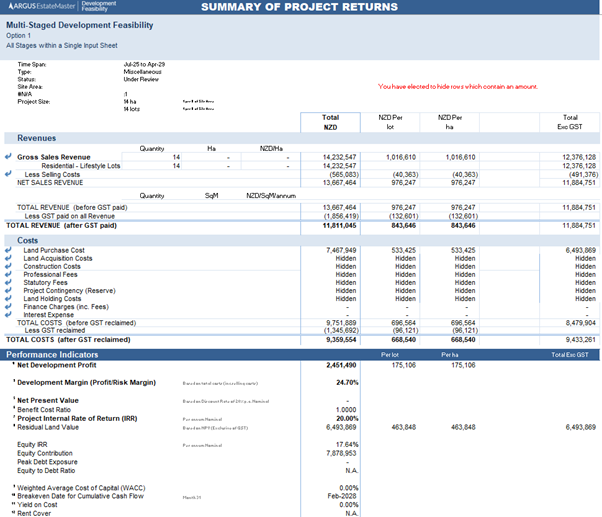This screenshot has width=602, height=517.
Task: Click the Yield on Cost label
Action: click(37, 505)
